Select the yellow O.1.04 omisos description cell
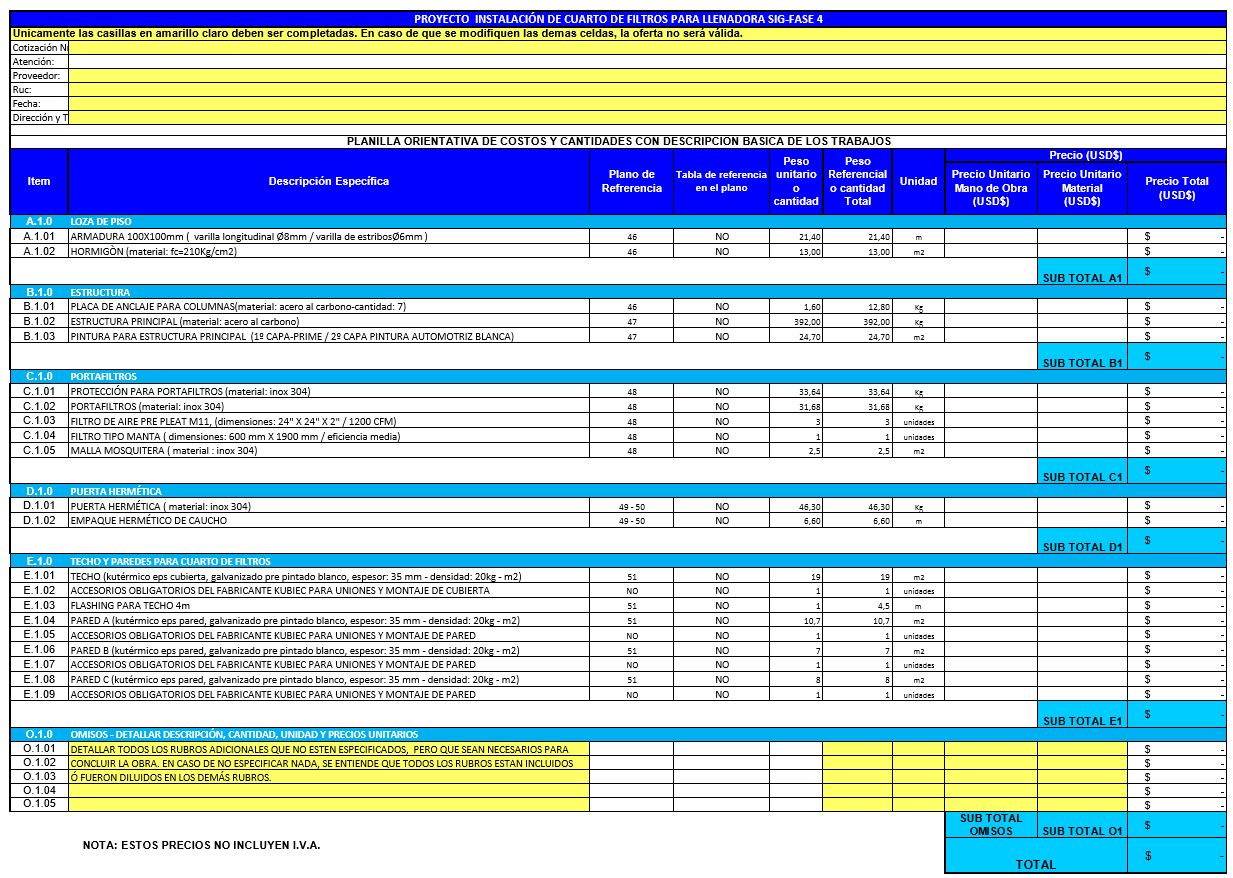 (x=329, y=790)
